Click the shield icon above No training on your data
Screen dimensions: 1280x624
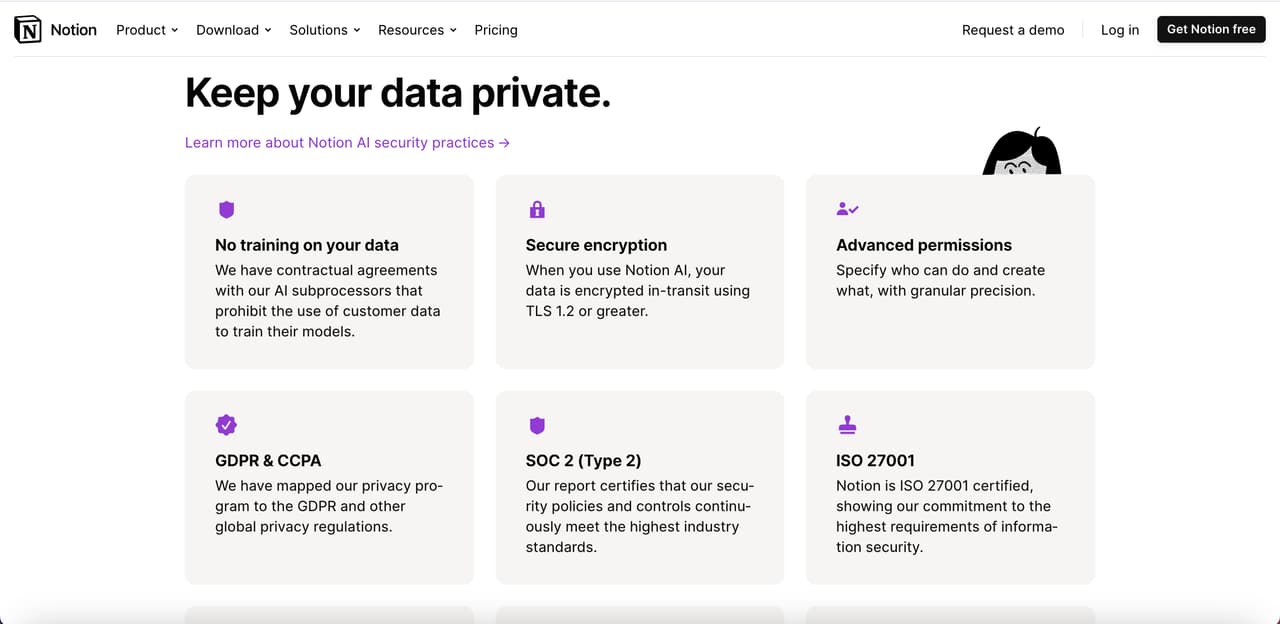[226, 210]
